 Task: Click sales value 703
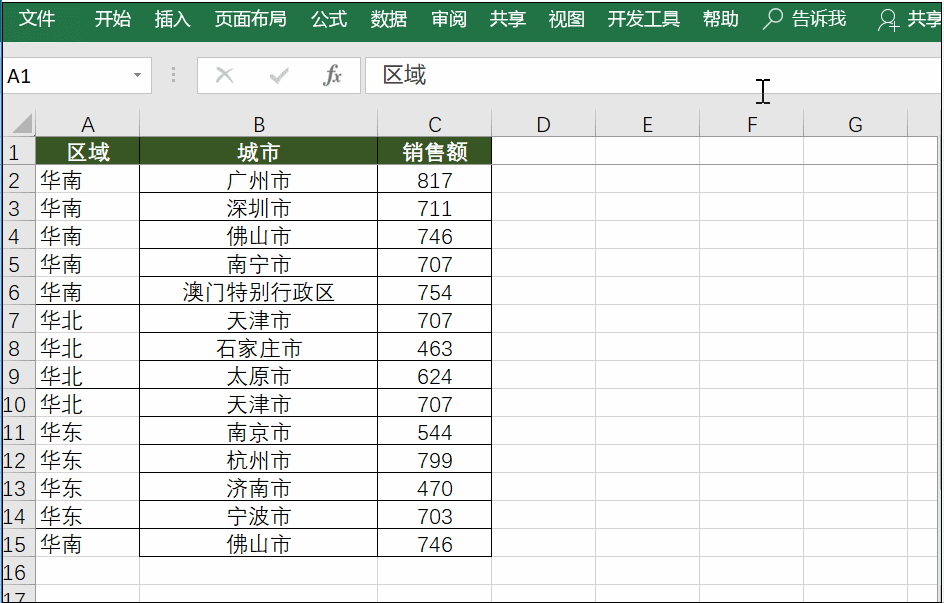click(435, 516)
